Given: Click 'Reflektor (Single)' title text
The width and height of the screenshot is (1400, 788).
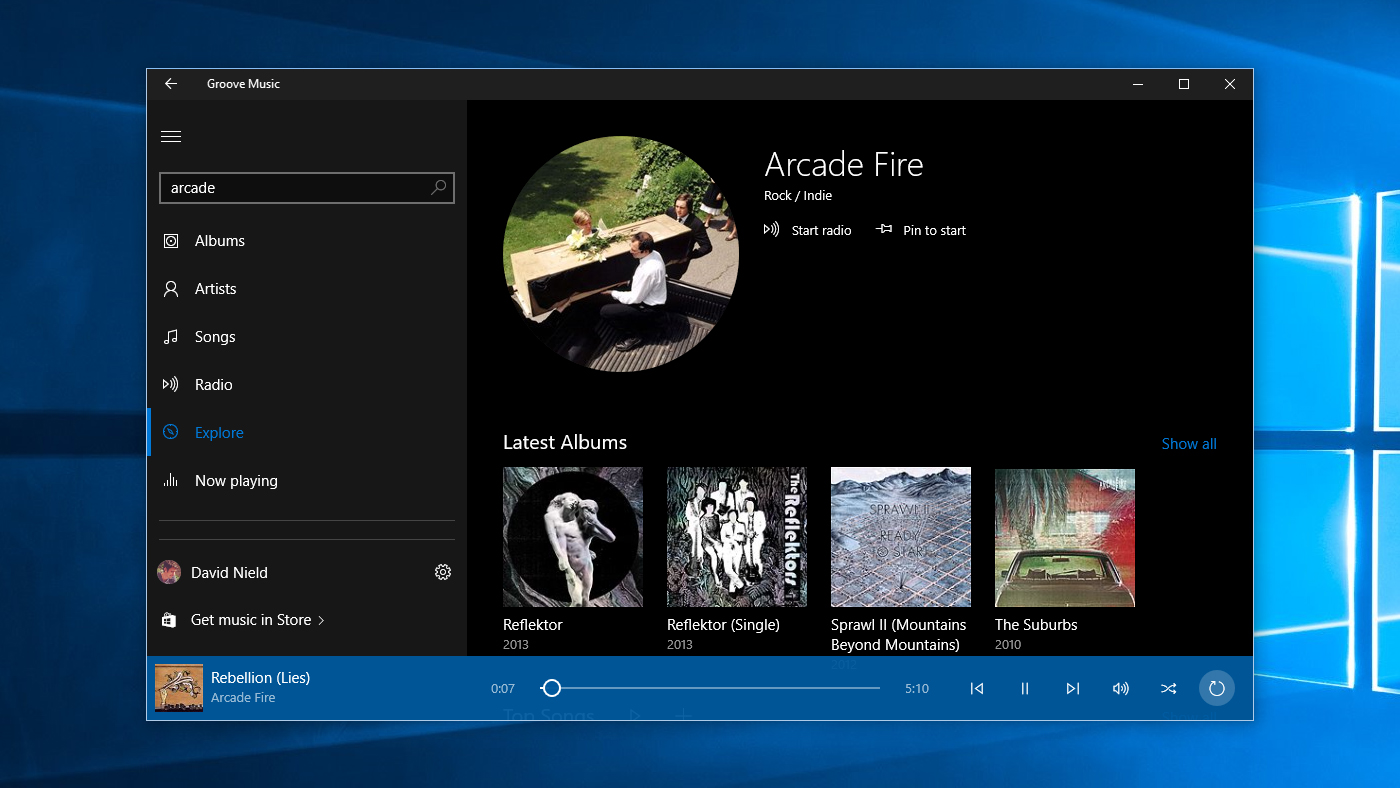Looking at the screenshot, I should (x=723, y=624).
